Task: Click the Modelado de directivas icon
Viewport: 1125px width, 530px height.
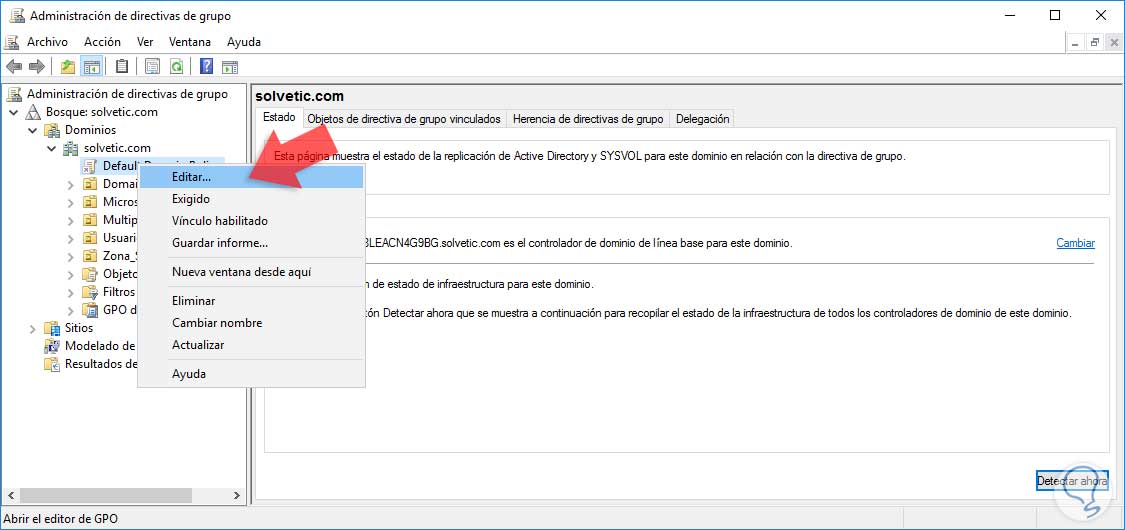Action: click(x=52, y=346)
